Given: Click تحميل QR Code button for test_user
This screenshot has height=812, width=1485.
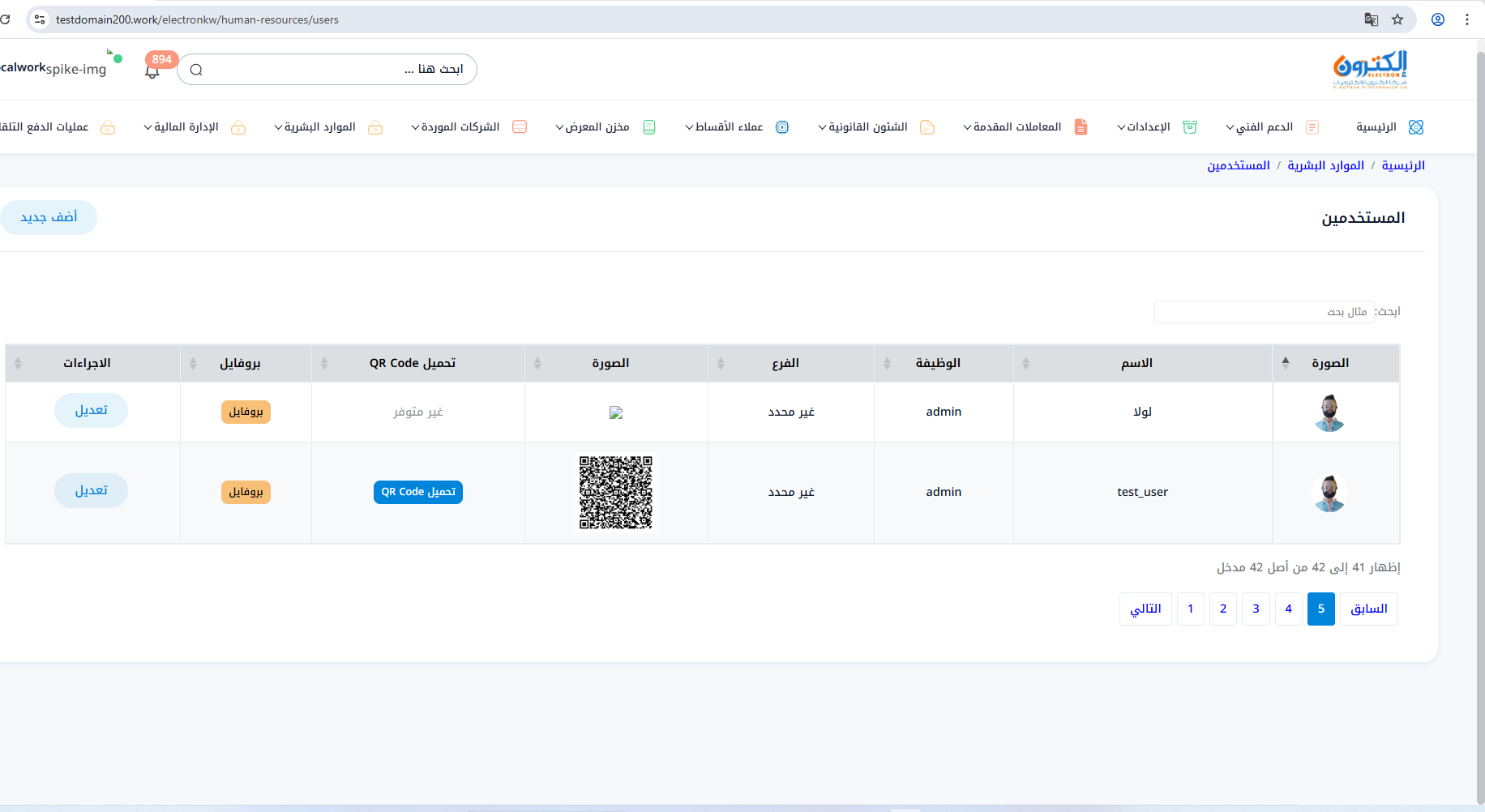Looking at the screenshot, I should coord(418,492).
